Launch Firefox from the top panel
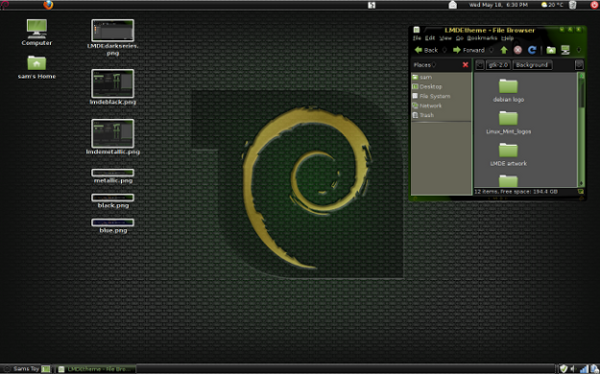Image resolution: width=600 pixels, height=374 pixels. tap(48, 5)
